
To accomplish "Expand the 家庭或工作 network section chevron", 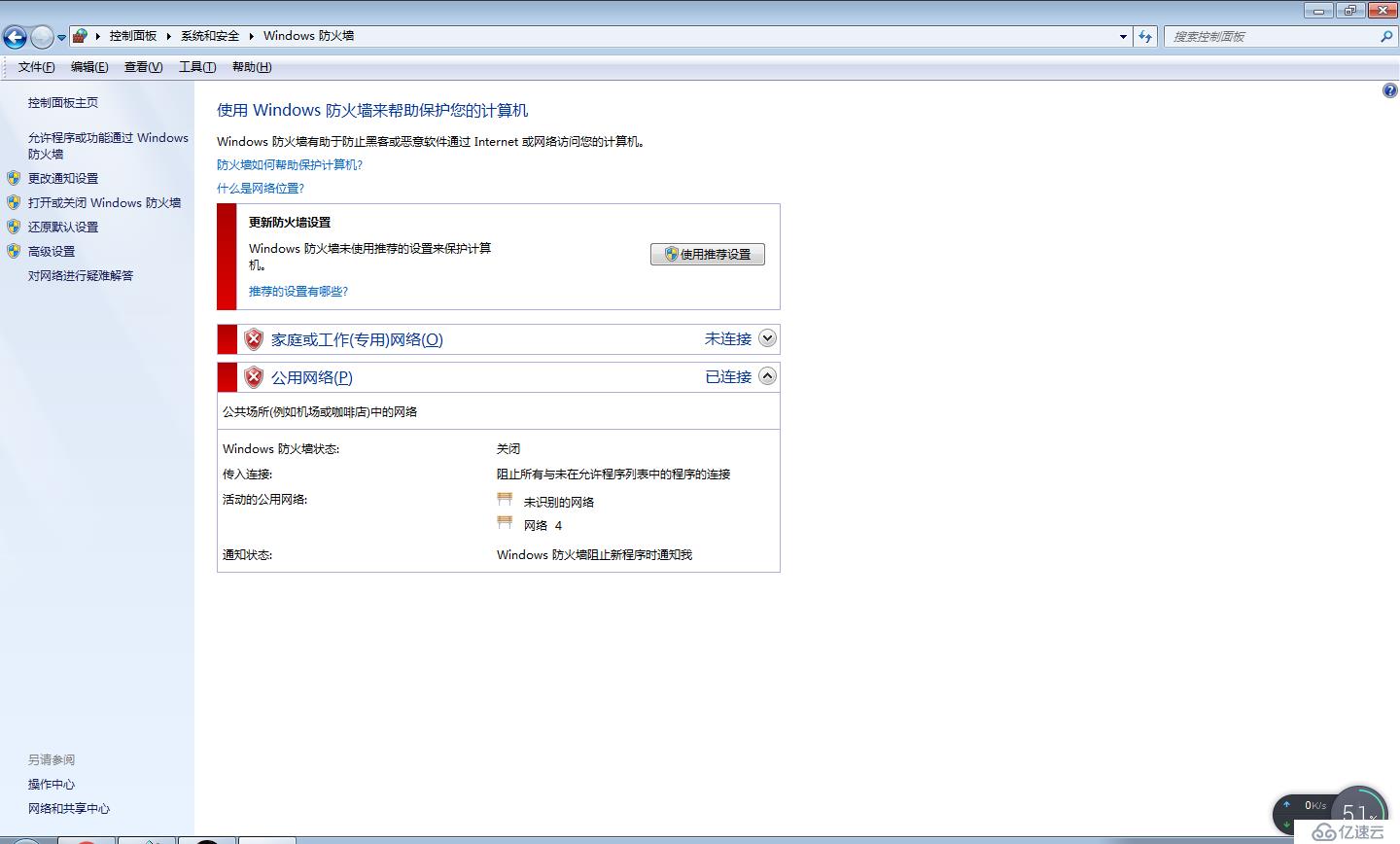I will coord(767,338).
